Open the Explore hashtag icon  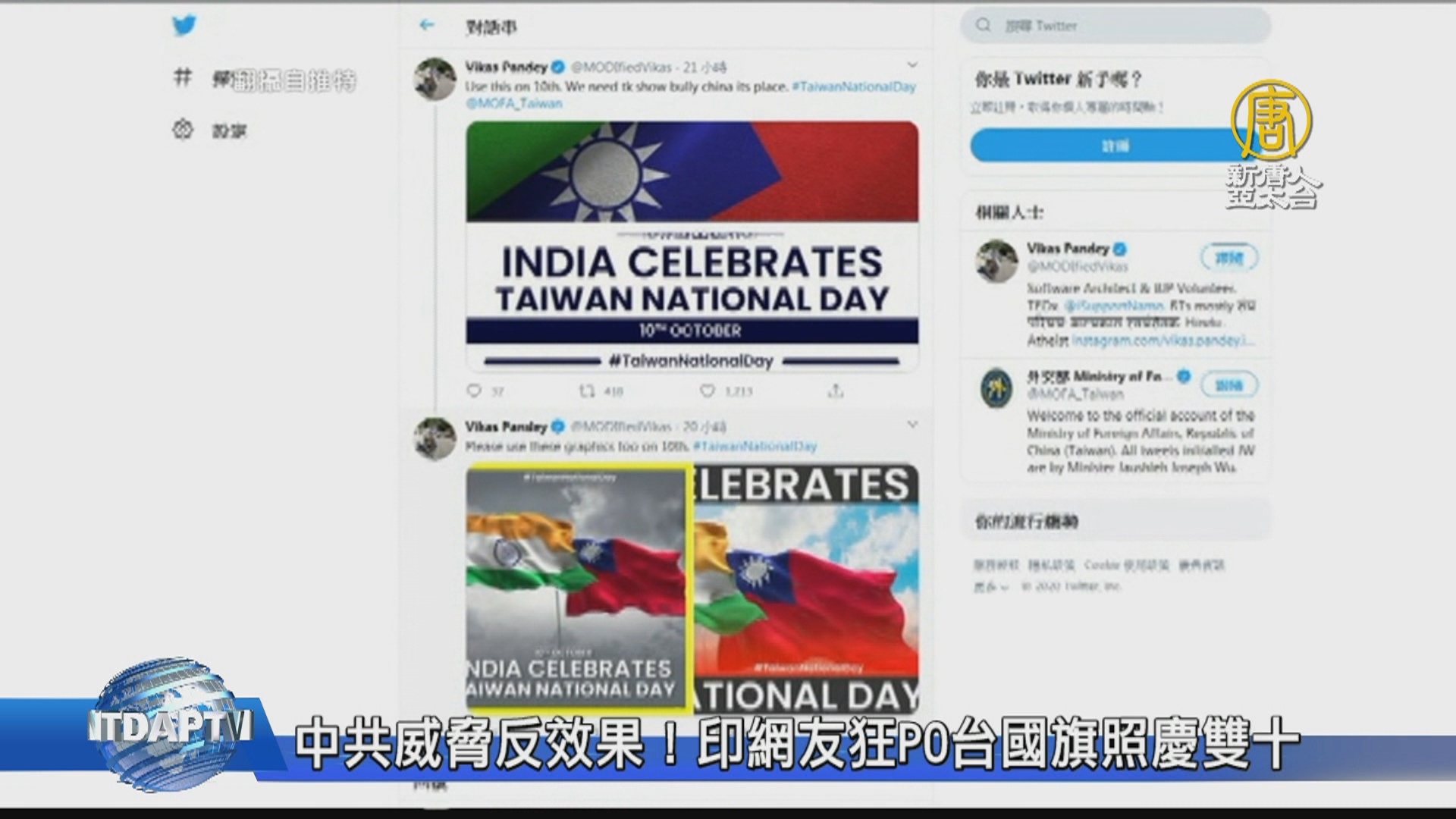(x=183, y=77)
